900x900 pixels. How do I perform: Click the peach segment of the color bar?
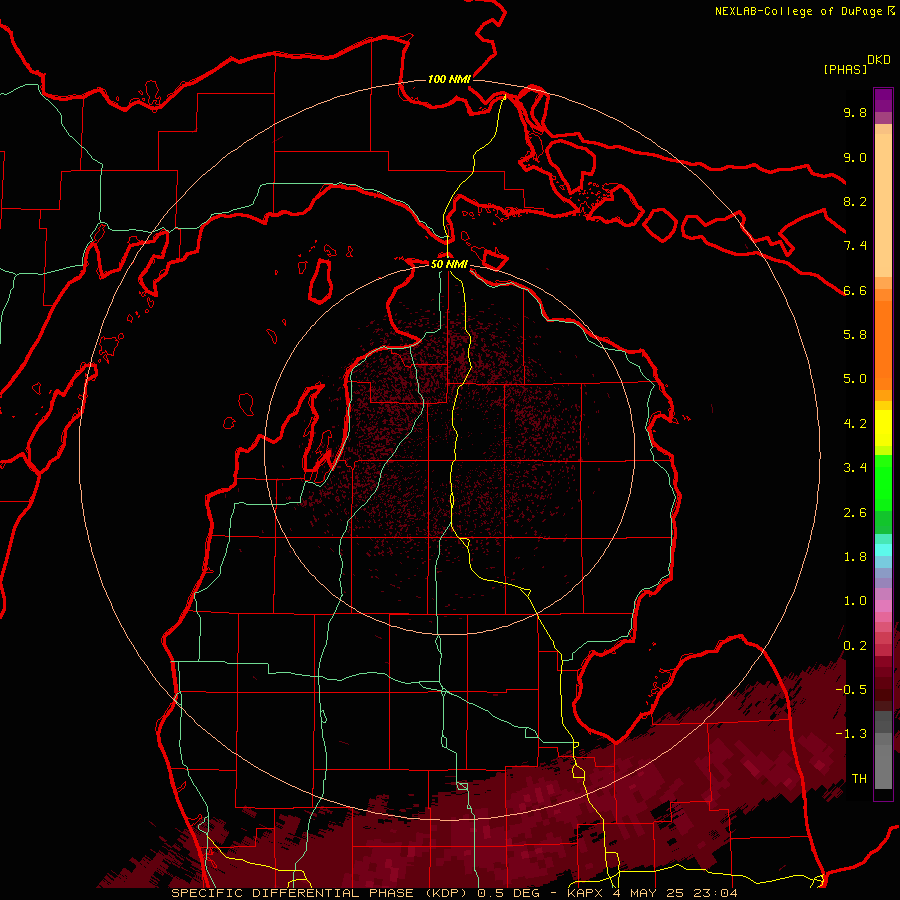[x=883, y=201]
